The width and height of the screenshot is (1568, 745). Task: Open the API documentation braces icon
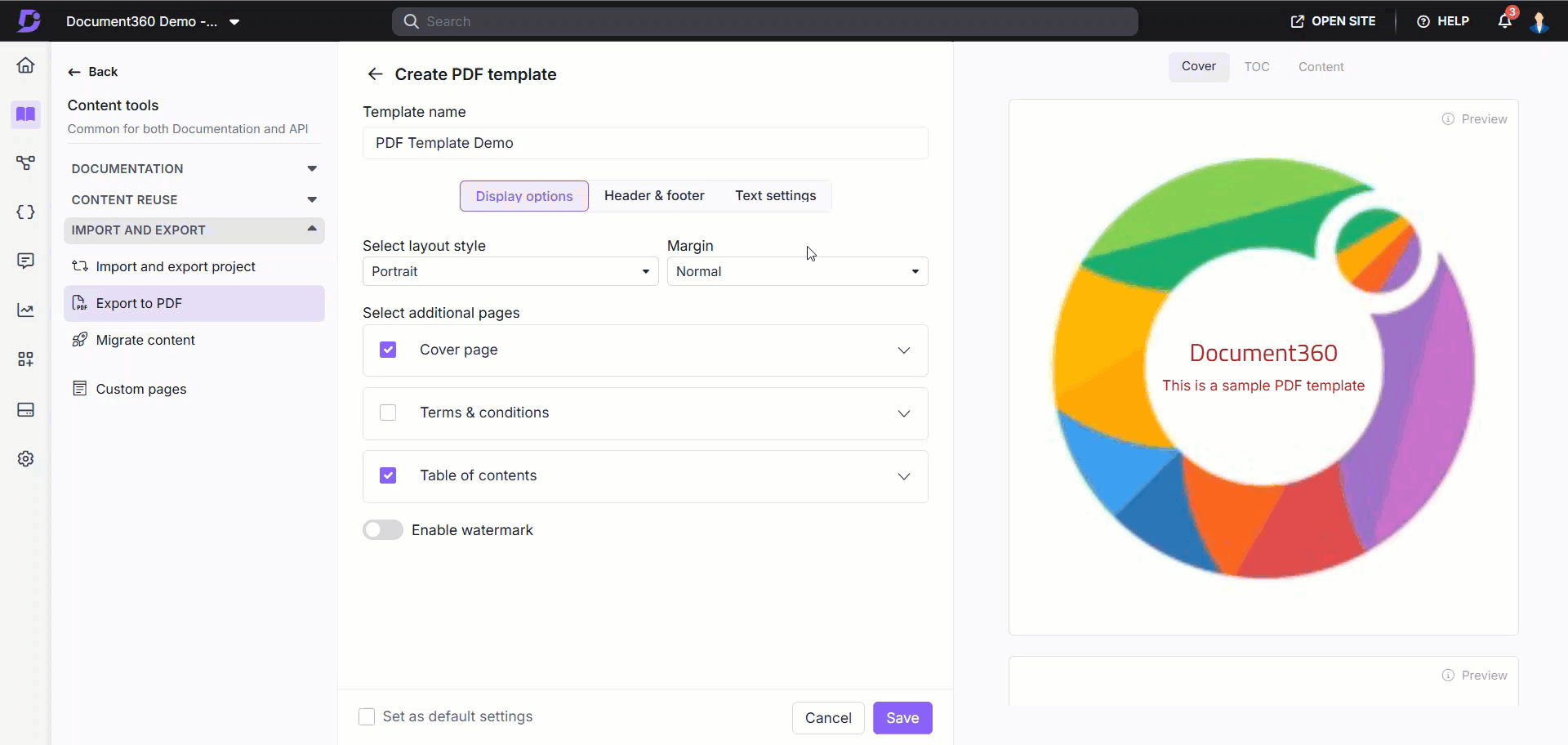pyautogui.click(x=25, y=212)
